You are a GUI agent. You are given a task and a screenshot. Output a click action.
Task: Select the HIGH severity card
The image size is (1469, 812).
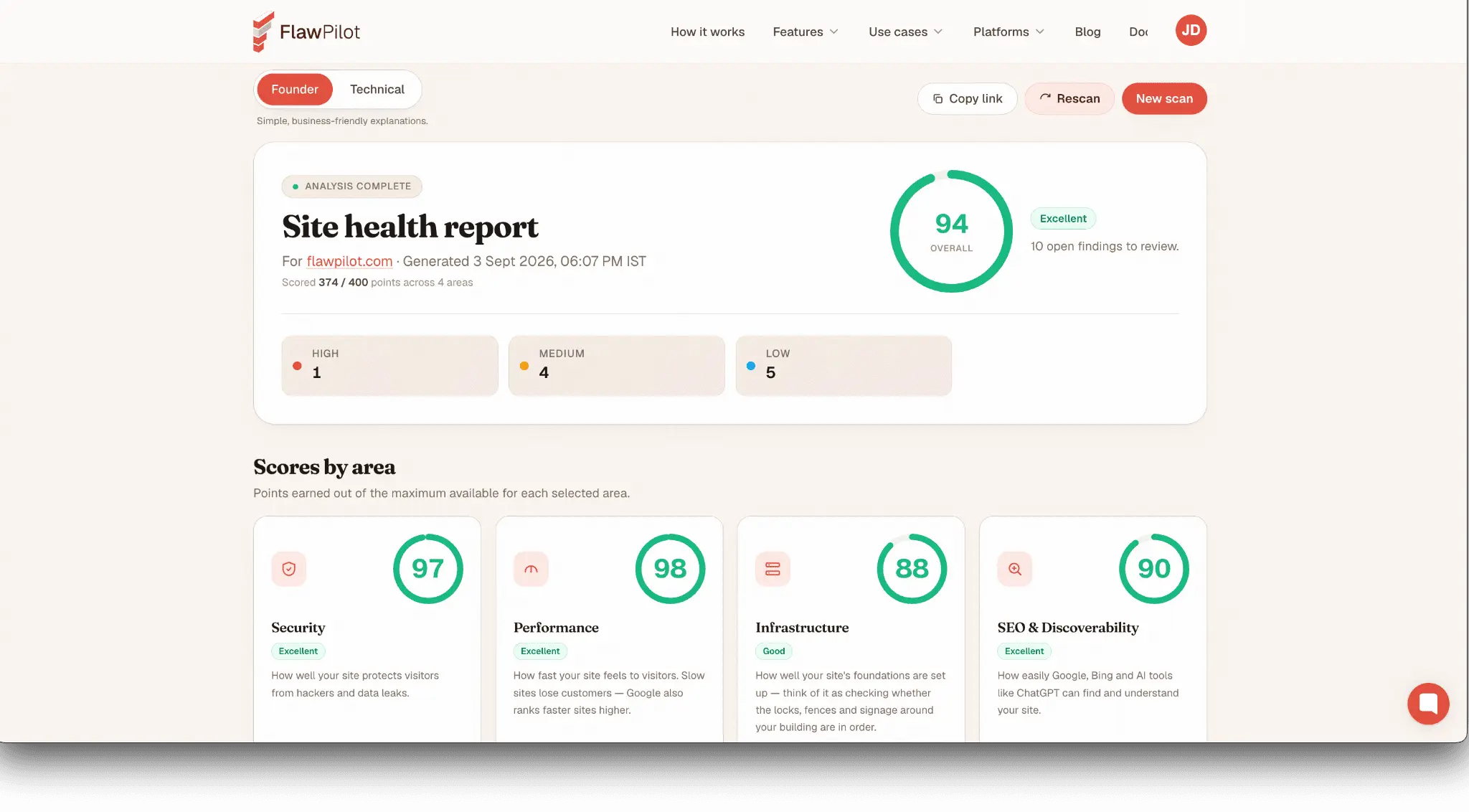coord(389,365)
